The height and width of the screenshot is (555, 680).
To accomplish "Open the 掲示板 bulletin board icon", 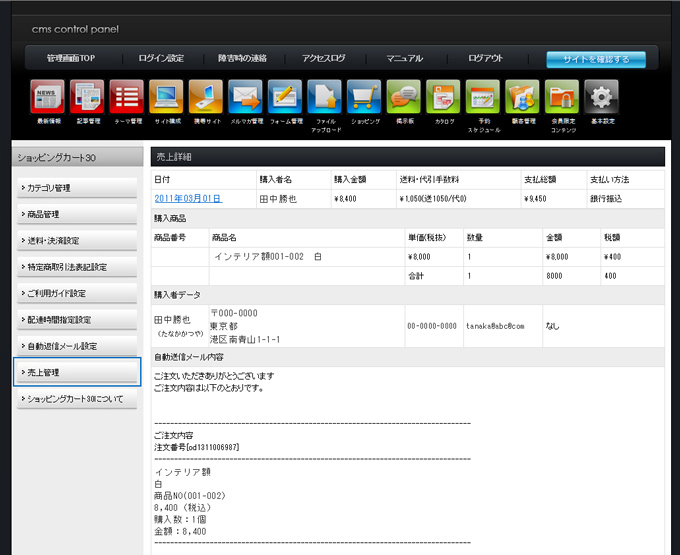I will (404, 98).
